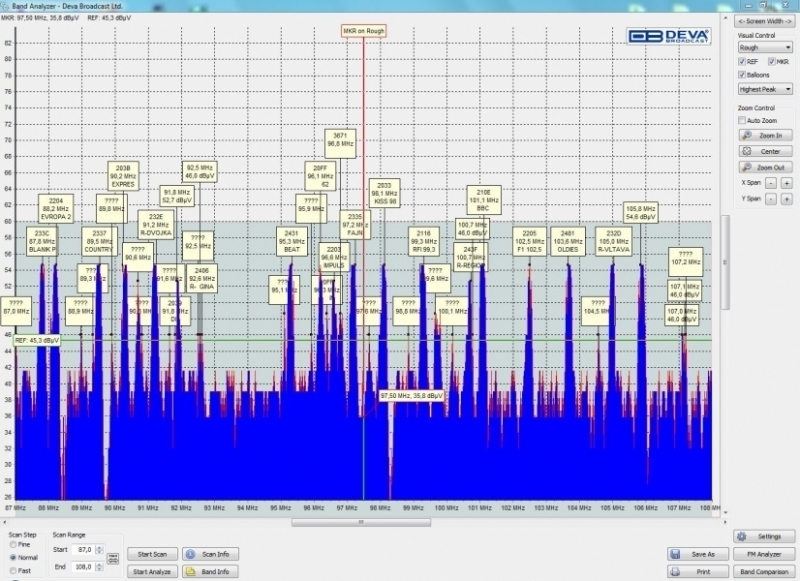Viewport: 800px width, 581px height.
Task: Select the Normal scan step
Action: pyautogui.click(x=13, y=558)
